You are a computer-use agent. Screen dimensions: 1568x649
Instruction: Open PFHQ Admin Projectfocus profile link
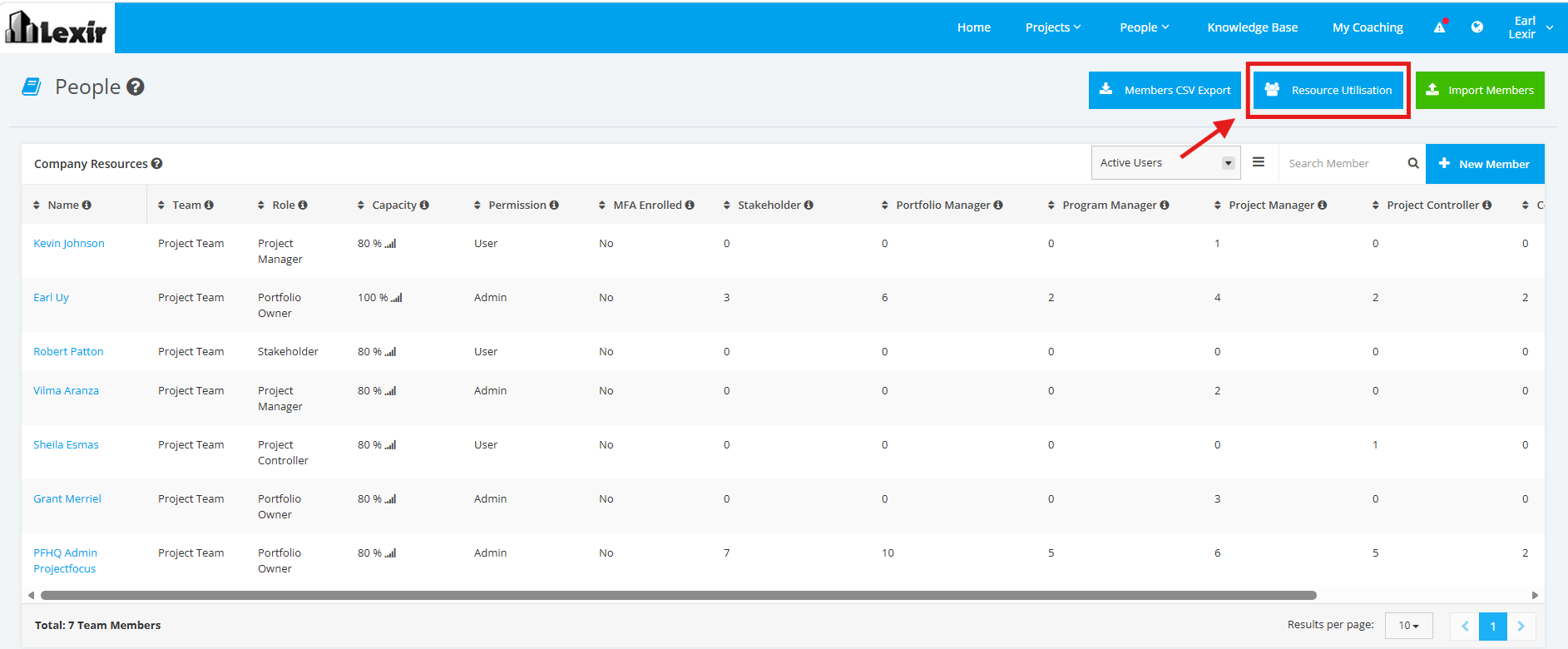[x=65, y=561]
